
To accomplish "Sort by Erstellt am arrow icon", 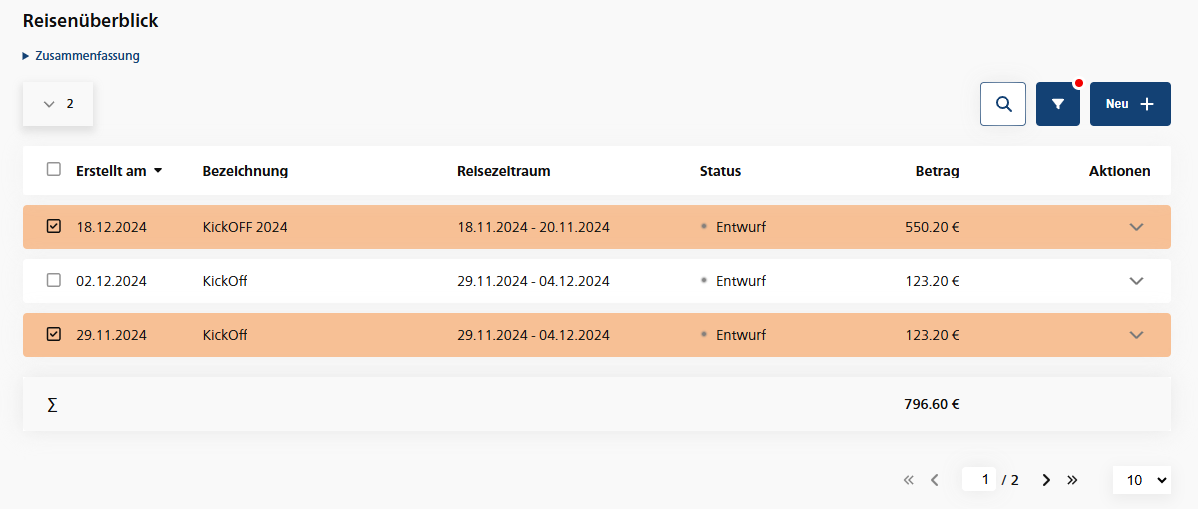I will pyautogui.click(x=158, y=171).
